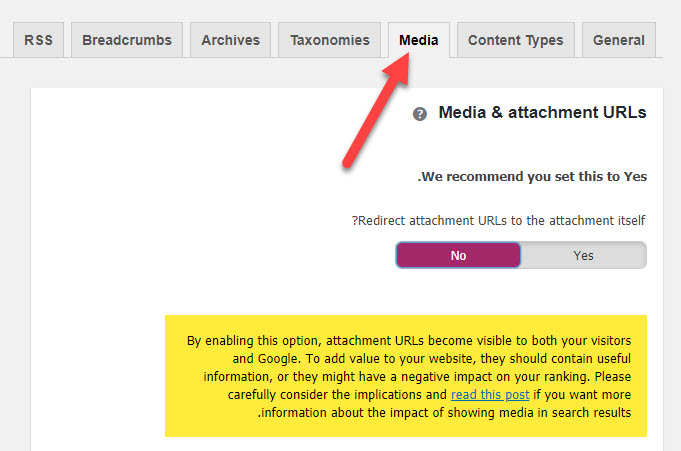681x451 pixels.
Task: Set redirect attachment URLs to Yes
Action: point(583,255)
